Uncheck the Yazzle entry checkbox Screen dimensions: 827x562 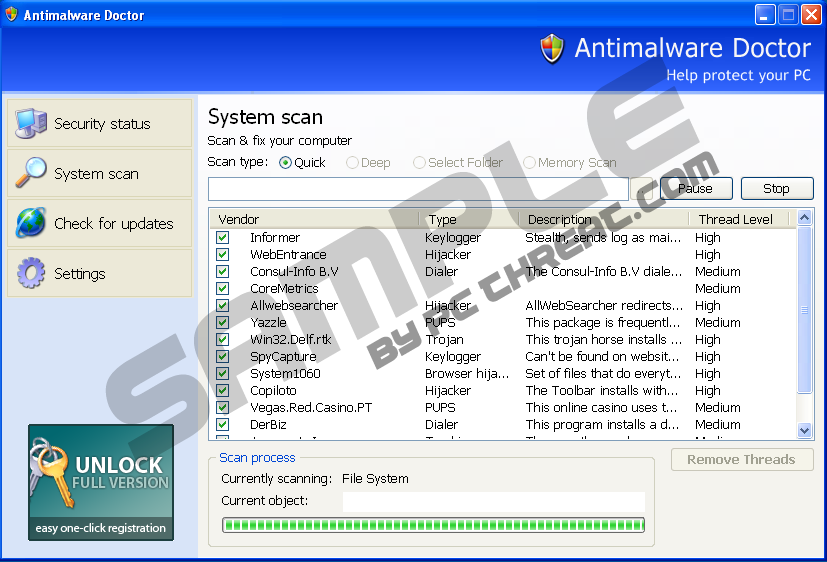(x=223, y=322)
